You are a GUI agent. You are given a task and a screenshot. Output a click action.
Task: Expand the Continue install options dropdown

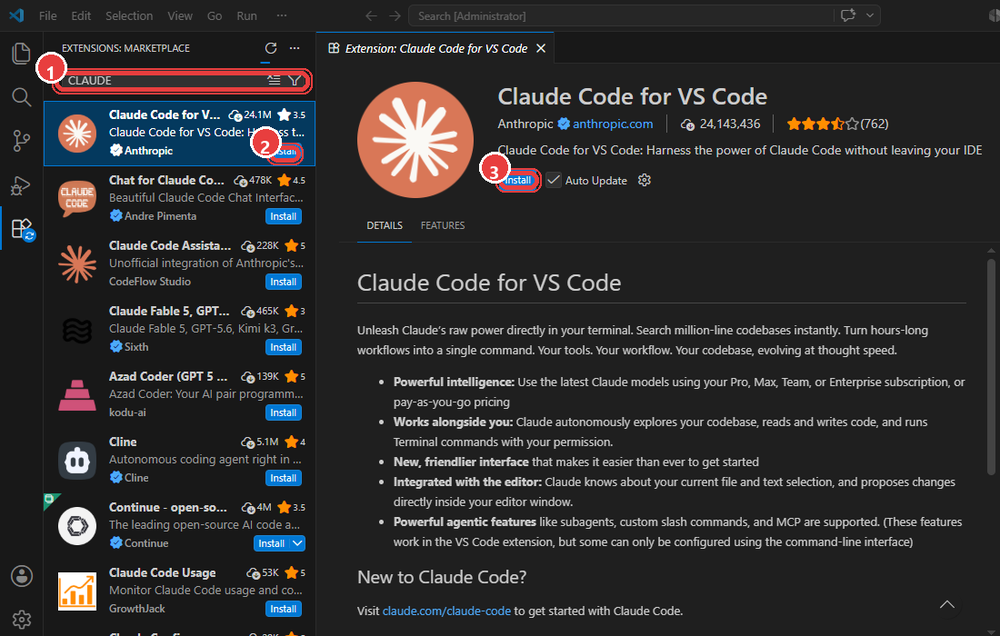(298, 543)
